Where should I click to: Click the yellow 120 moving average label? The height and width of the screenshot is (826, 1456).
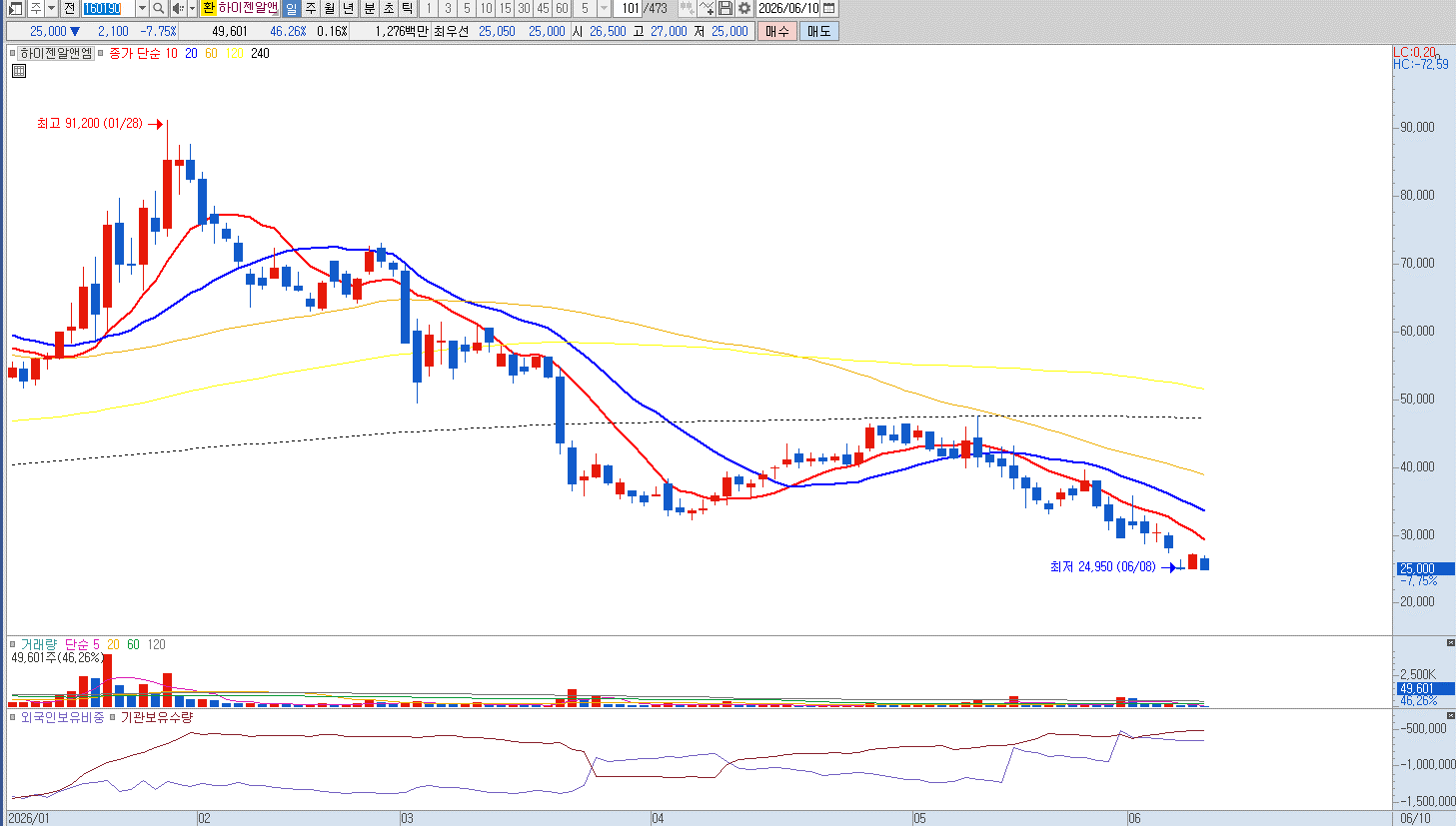[235, 53]
